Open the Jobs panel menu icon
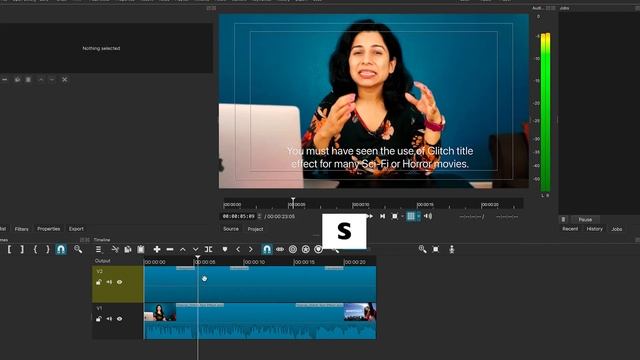The width and height of the screenshot is (640, 360). coord(563,220)
